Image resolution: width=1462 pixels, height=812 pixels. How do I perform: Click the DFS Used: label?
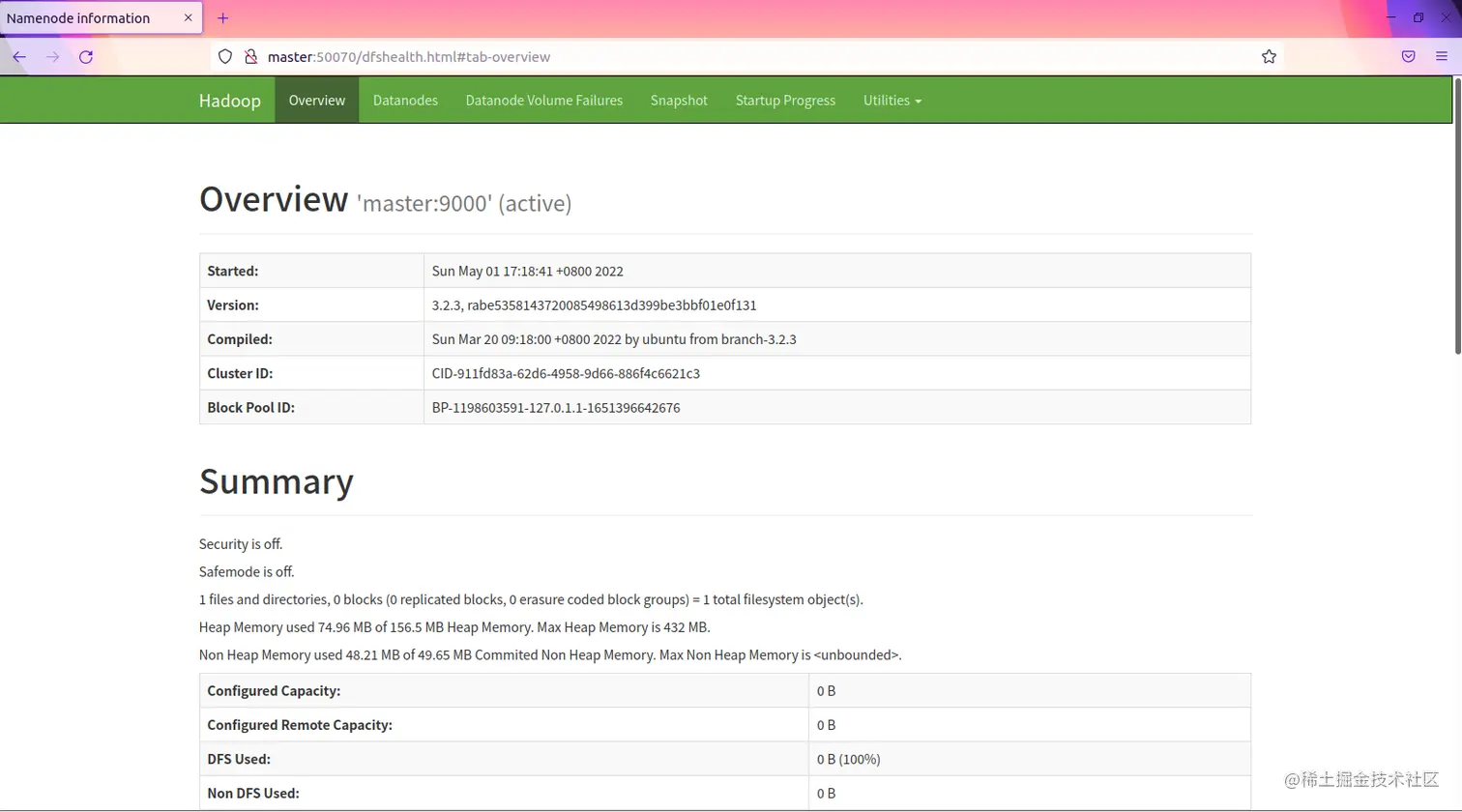[239, 760]
